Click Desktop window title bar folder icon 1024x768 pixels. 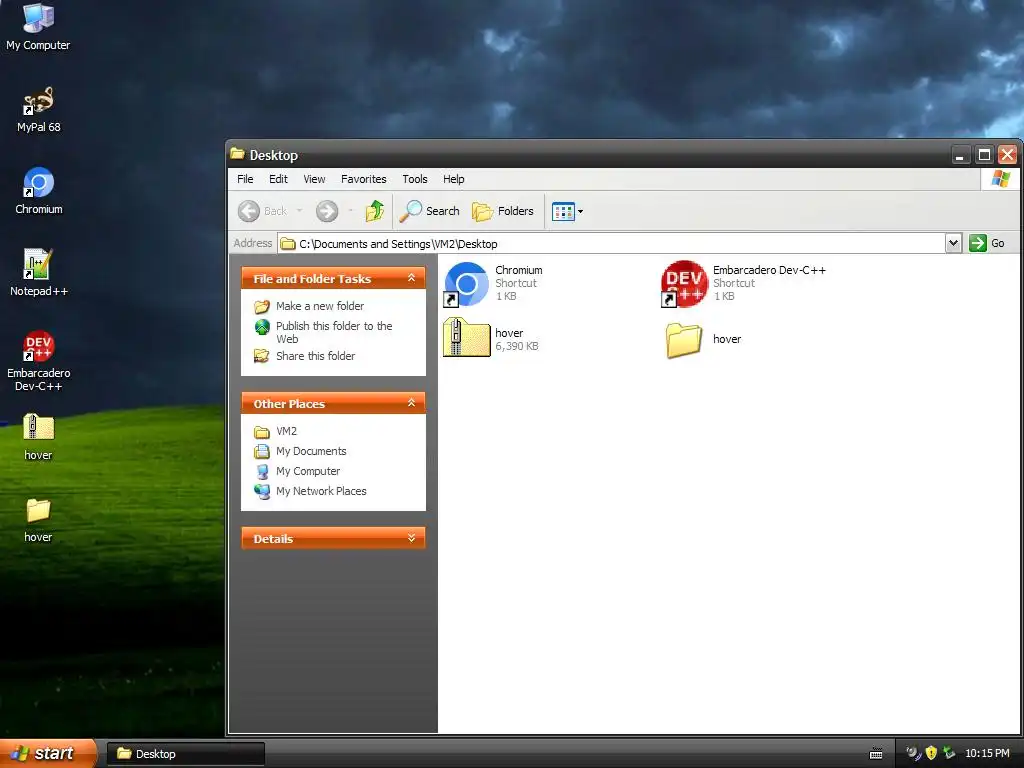pos(237,153)
